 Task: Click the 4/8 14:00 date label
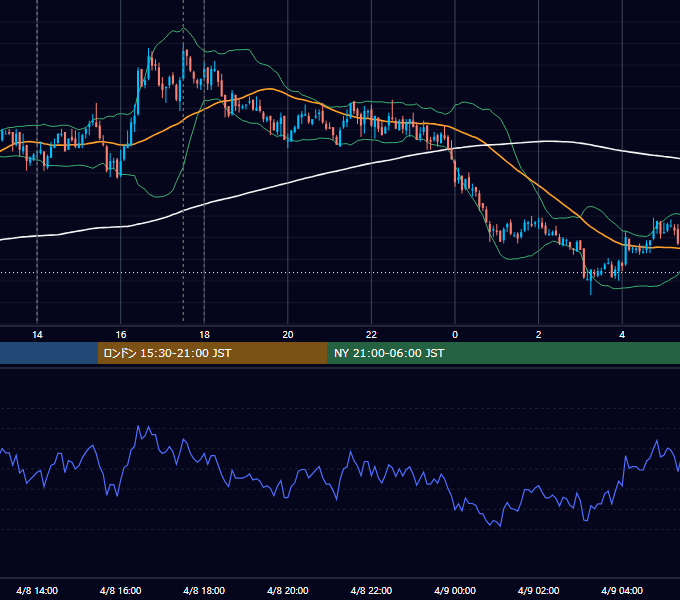37,590
